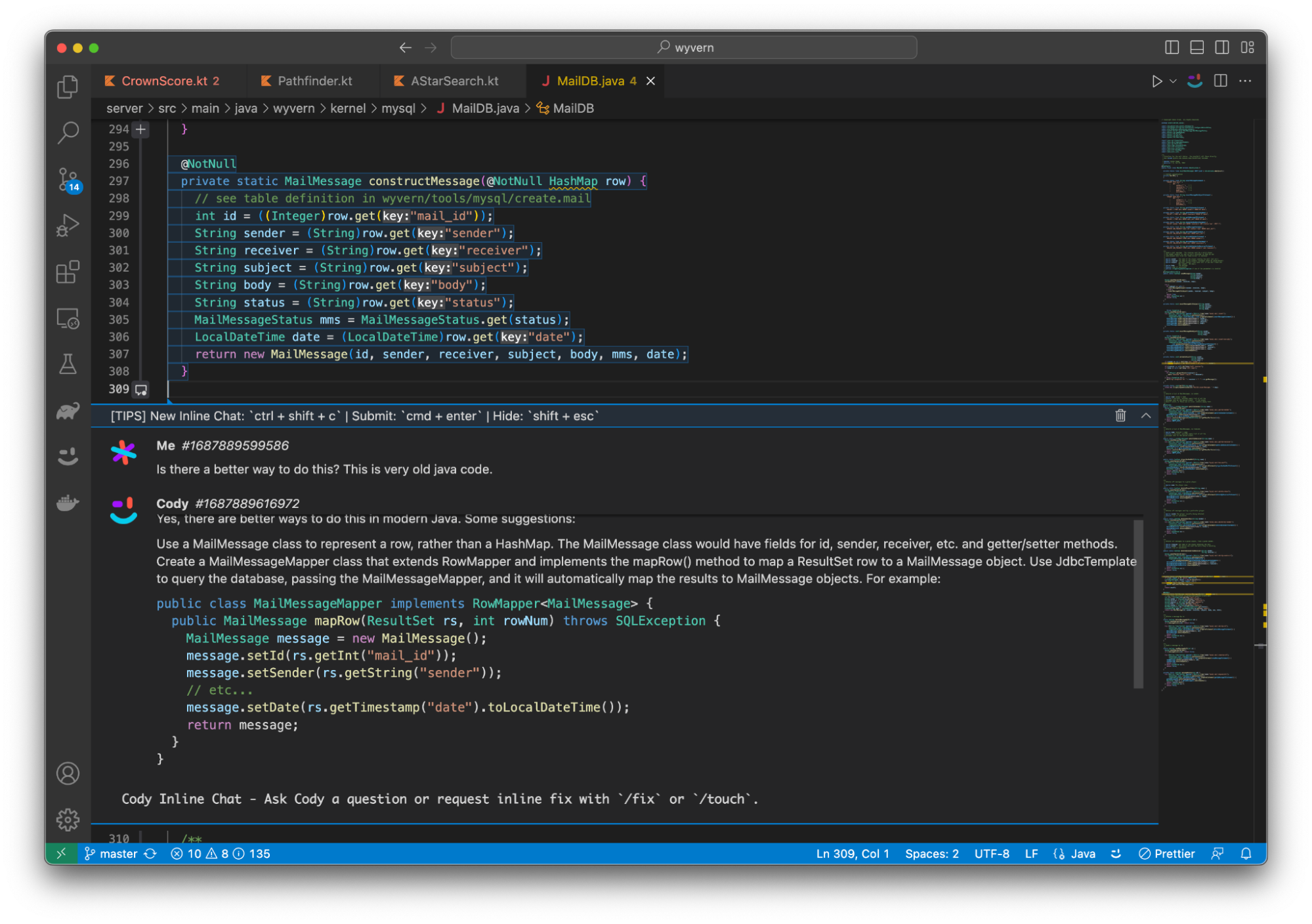This screenshot has width=1312, height=924.
Task: Click the Cody reply vertical scrollbar
Action: point(1138,604)
